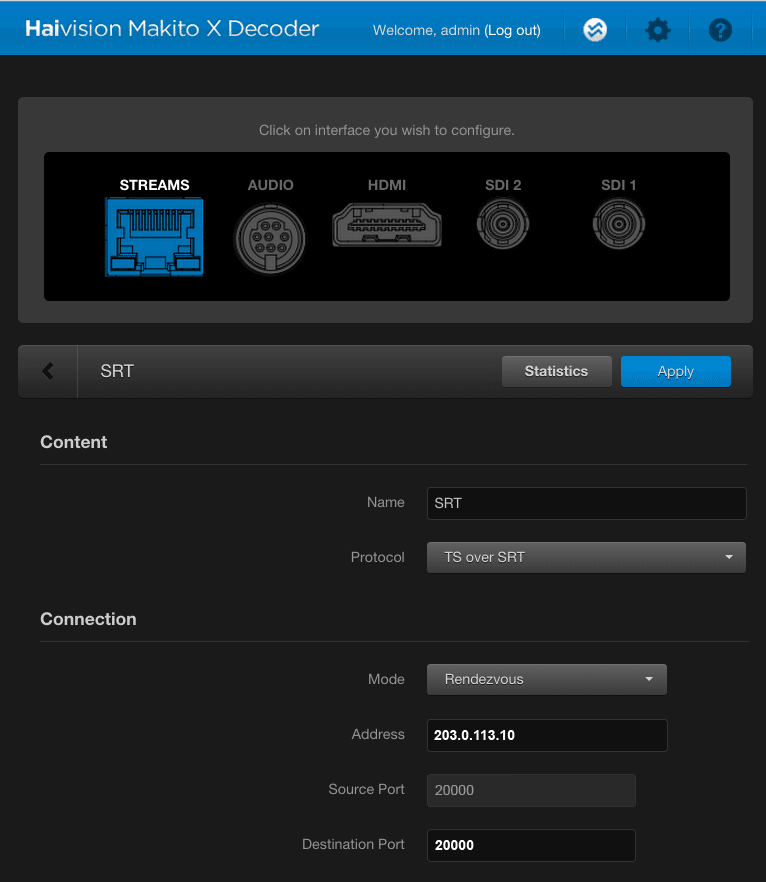Select the SDI 1 BNC connector
The image size is (766, 882).
(618, 224)
